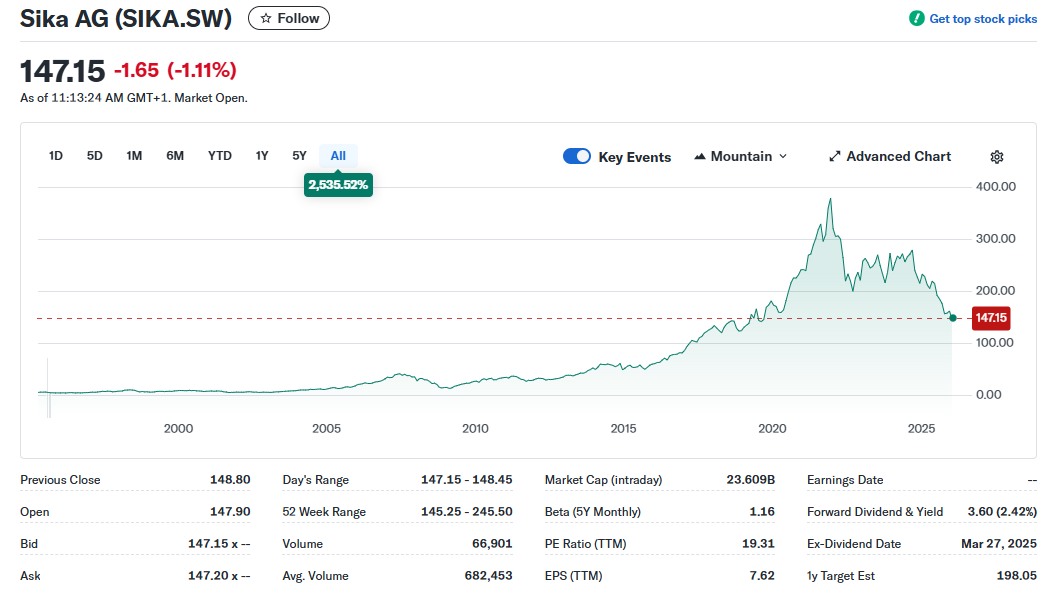Click the Advanced Chart expand icon
The height and width of the screenshot is (603, 1057).
[x=835, y=157]
